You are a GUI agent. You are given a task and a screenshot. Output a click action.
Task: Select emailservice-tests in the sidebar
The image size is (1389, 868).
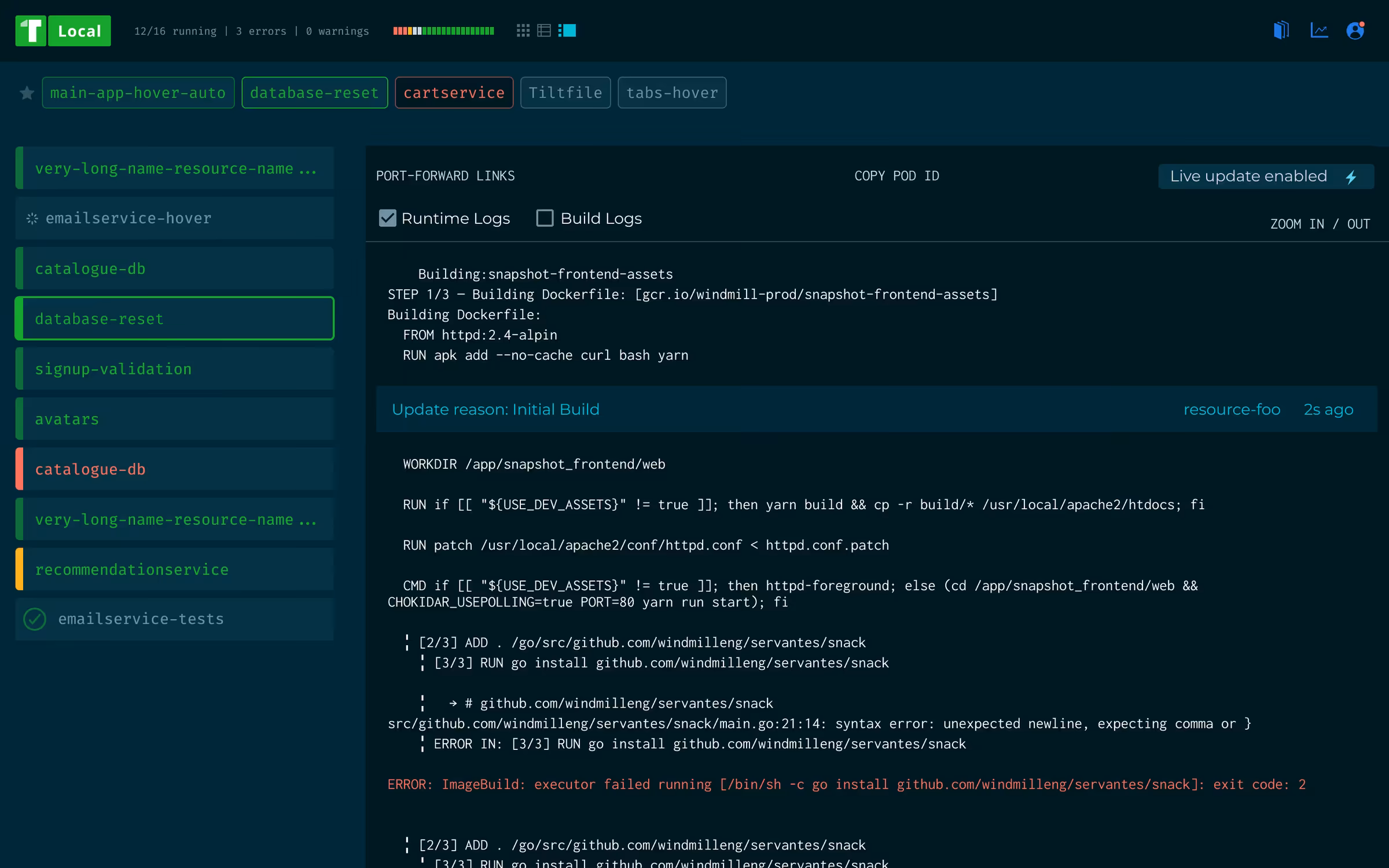(174, 619)
